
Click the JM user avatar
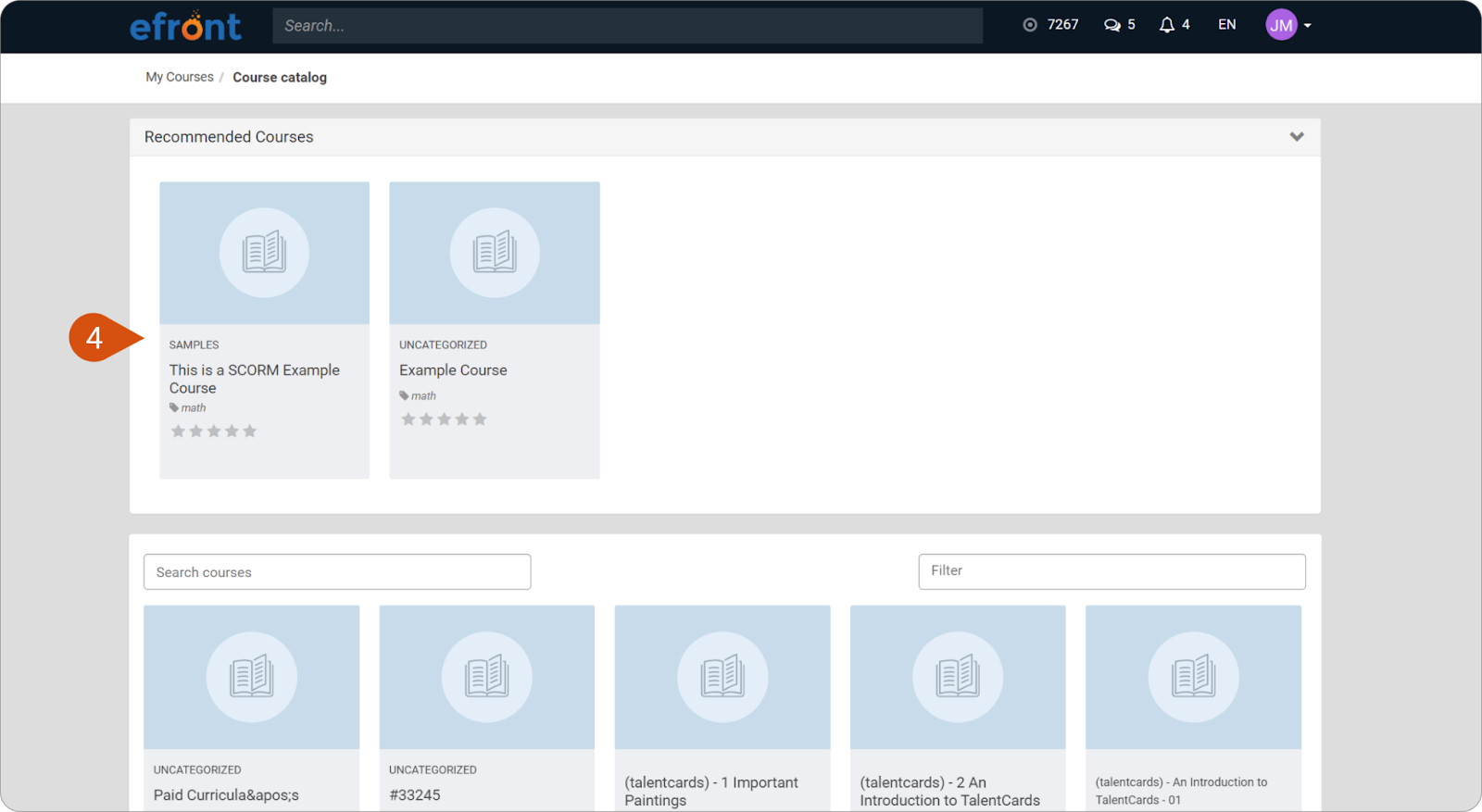point(1281,25)
